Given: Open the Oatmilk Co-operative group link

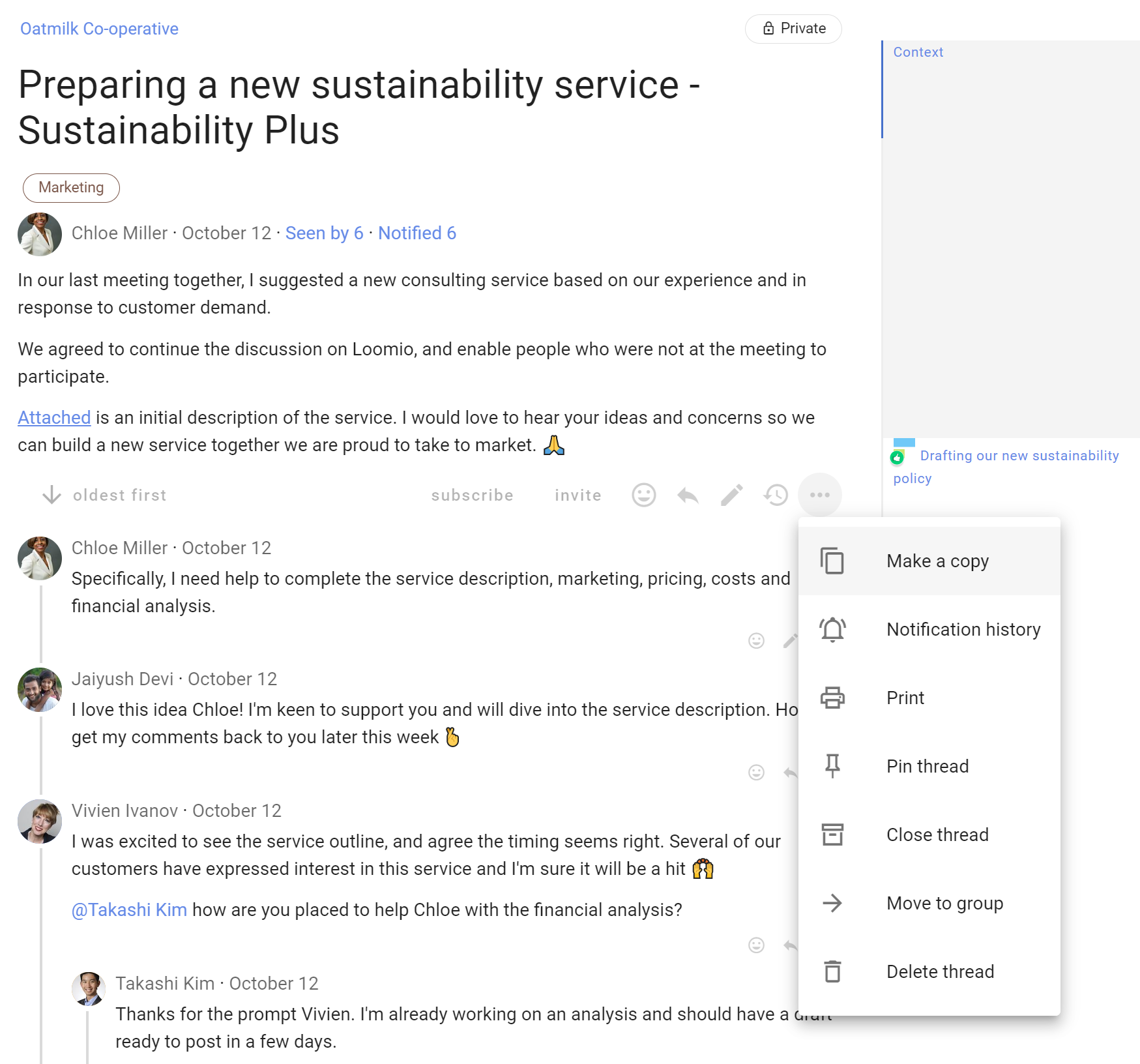Looking at the screenshot, I should (x=99, y=29).
